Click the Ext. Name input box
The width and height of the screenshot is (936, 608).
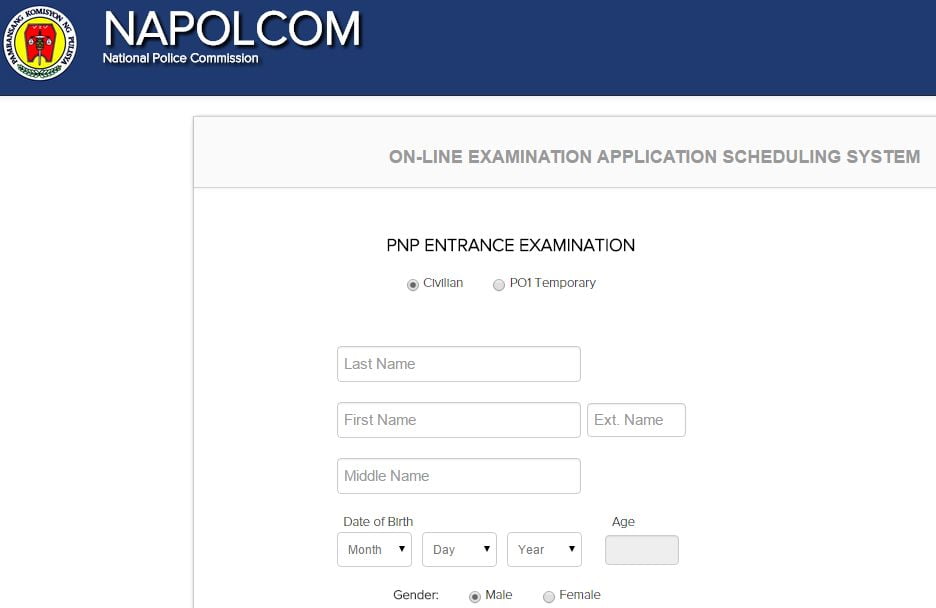click(x=636, y=419)
